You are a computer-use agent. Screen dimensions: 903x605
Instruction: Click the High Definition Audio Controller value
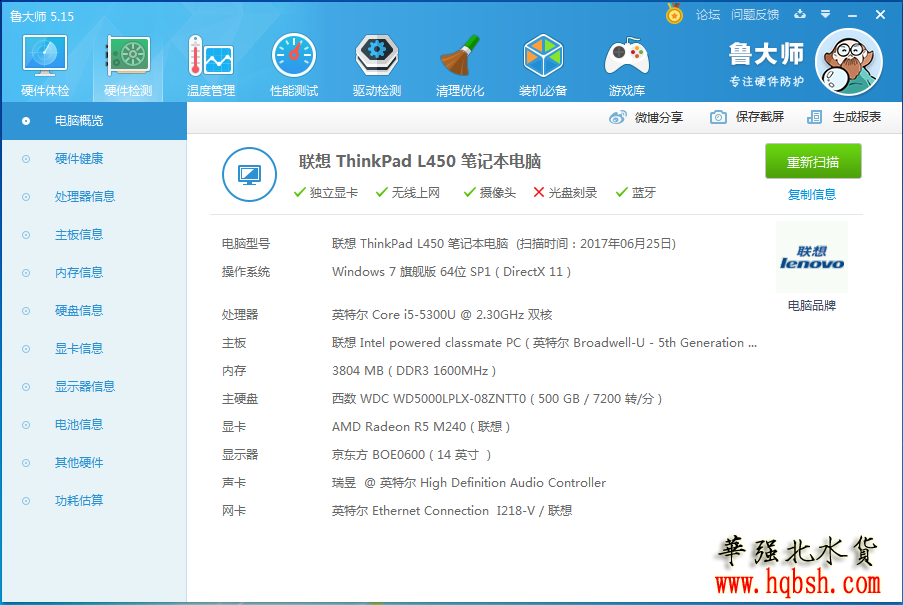469,483
